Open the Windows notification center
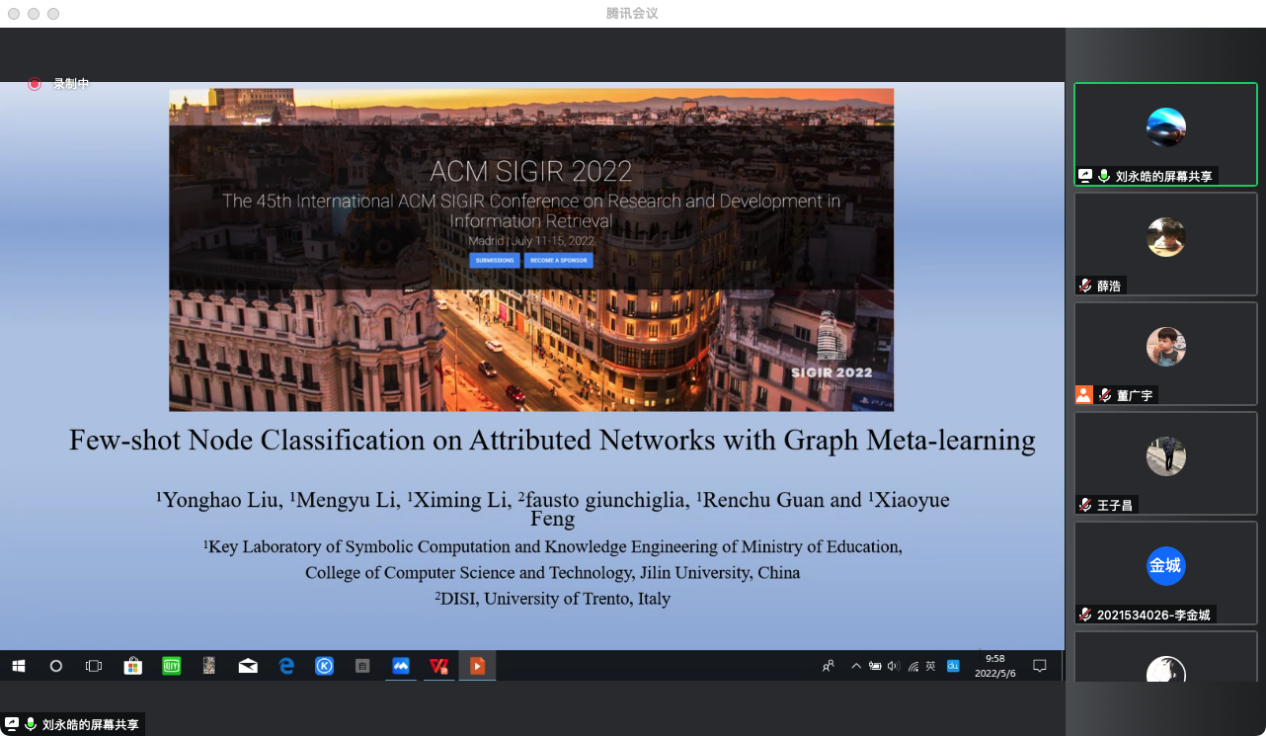Screen dimensions: 1266x736 click(x=1039, y=666)
